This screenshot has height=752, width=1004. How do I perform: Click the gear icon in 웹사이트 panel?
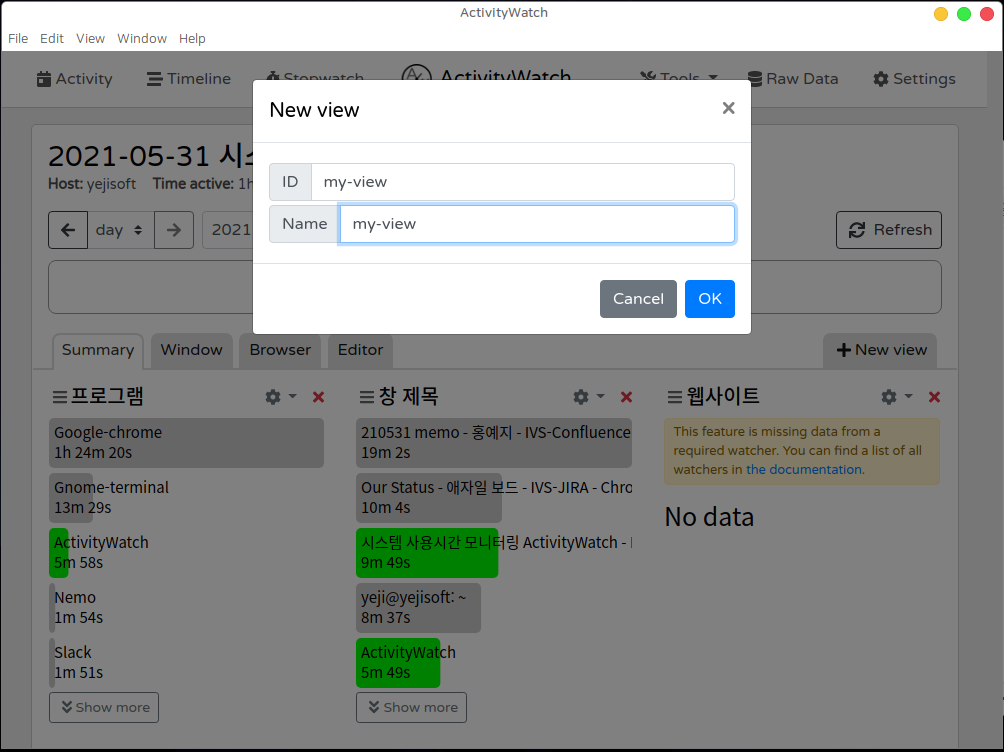point(889,397)
